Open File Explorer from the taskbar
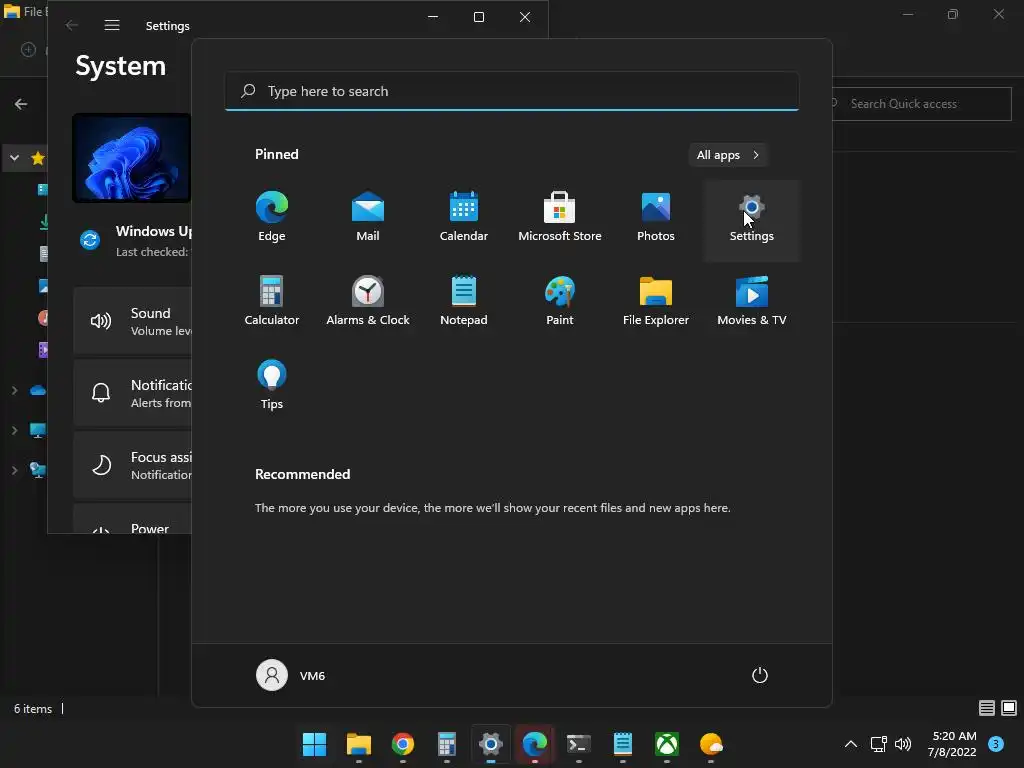This screenshot has width=1024, height=768. tap(359, 744)
